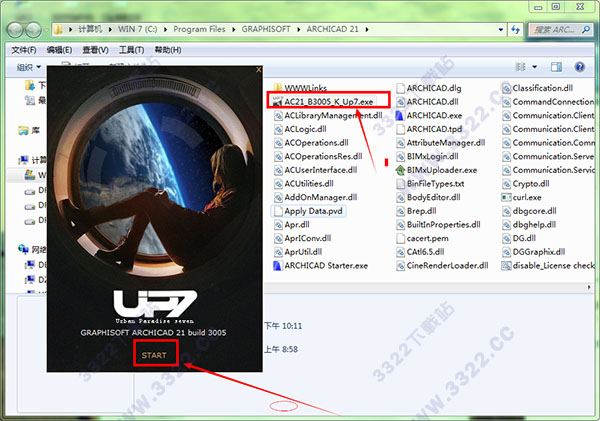Select CineRenderLoader.dll file
This screenshot has height=421, width=600.
coord(443,266)
